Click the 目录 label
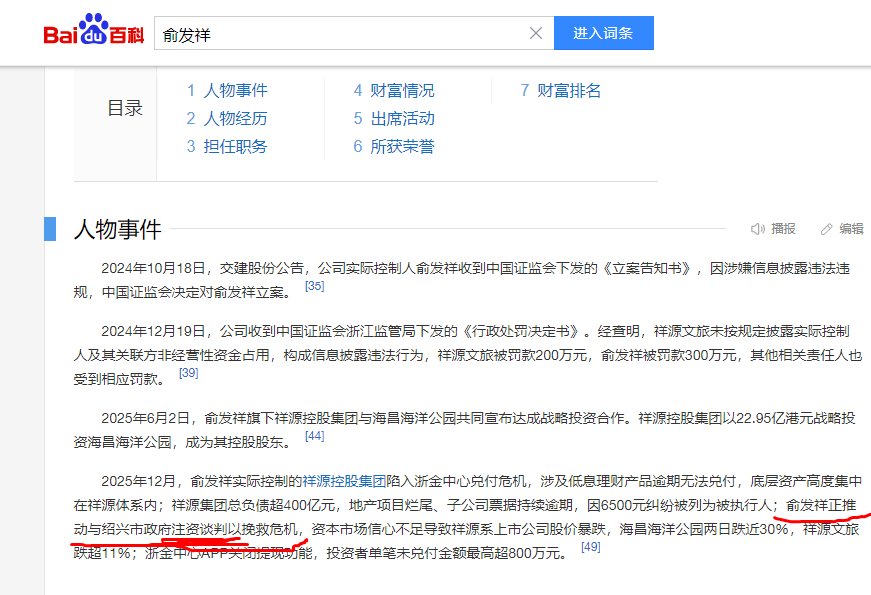This screenshot has height=595, width=871. [x=125, y=108]
